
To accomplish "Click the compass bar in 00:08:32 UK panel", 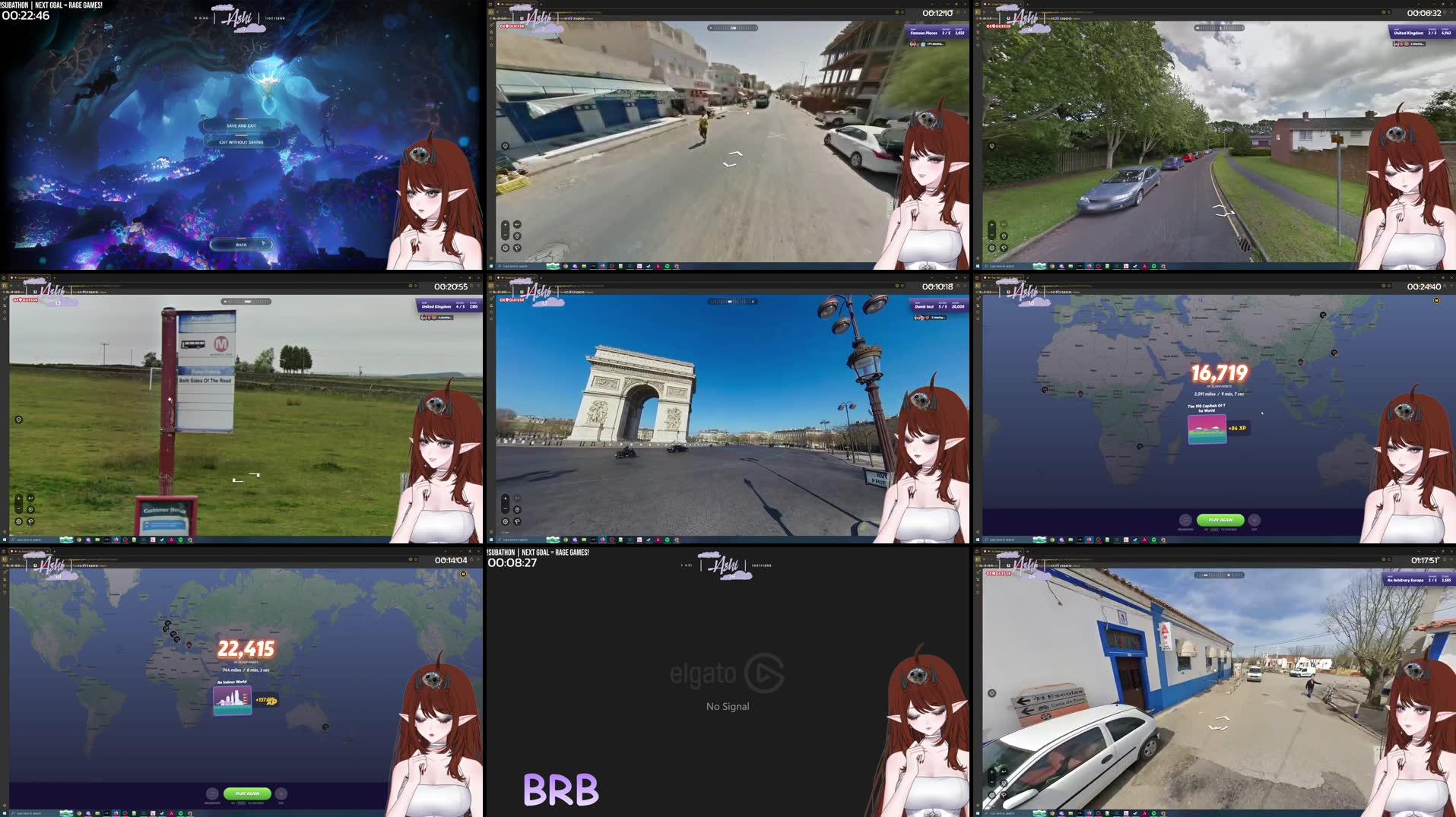I will (1219, 28).
